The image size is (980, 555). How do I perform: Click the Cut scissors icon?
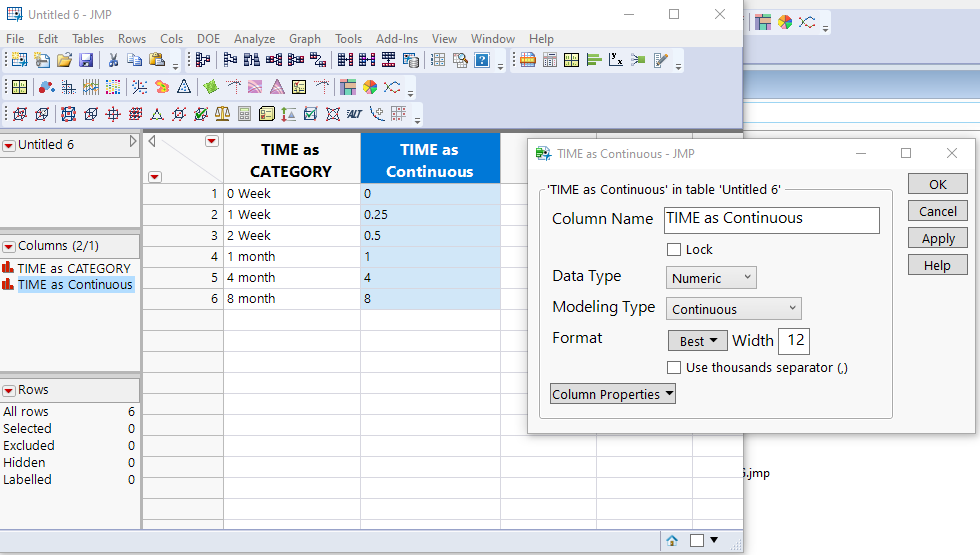pyautogui.click(x=113, y=61)
